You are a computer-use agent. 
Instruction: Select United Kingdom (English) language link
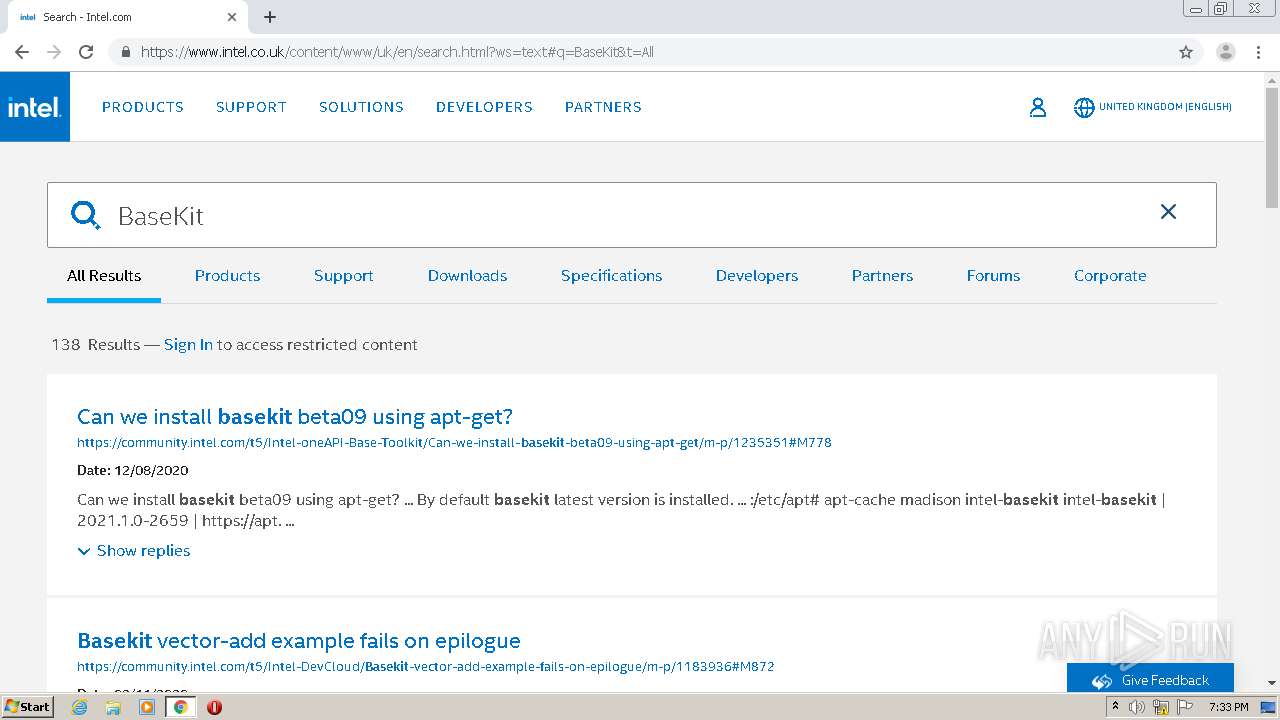(x=1165, y=107)
